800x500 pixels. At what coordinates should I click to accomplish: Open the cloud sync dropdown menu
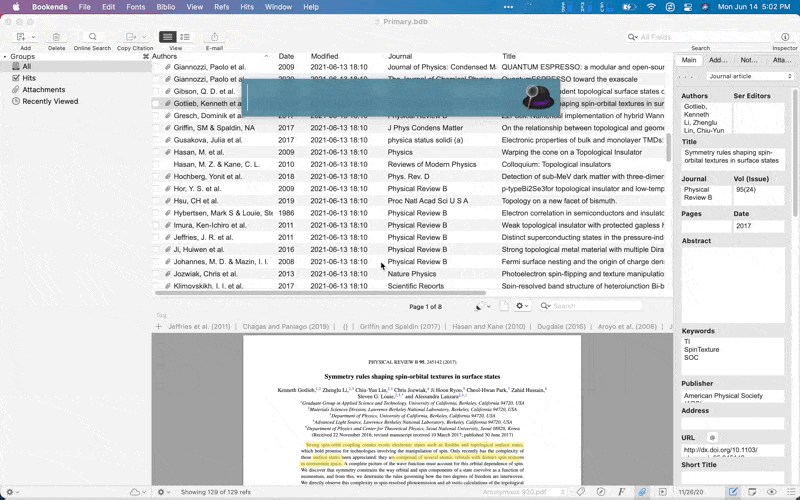pos(138,492)
